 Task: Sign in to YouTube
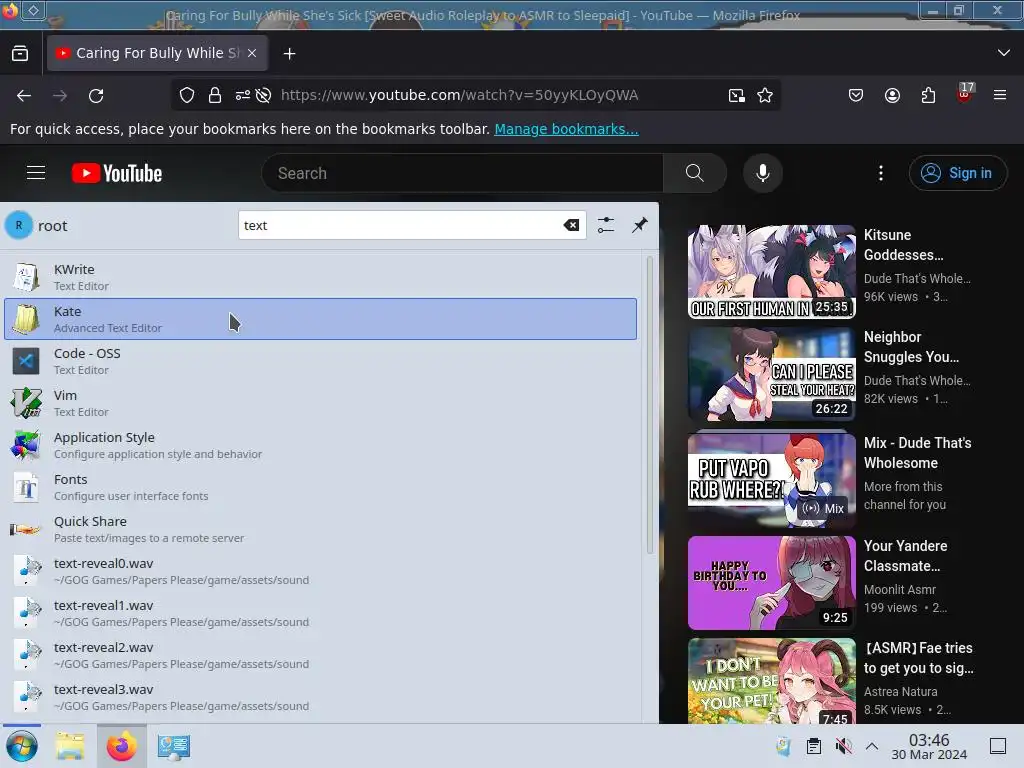click(957, 173)
